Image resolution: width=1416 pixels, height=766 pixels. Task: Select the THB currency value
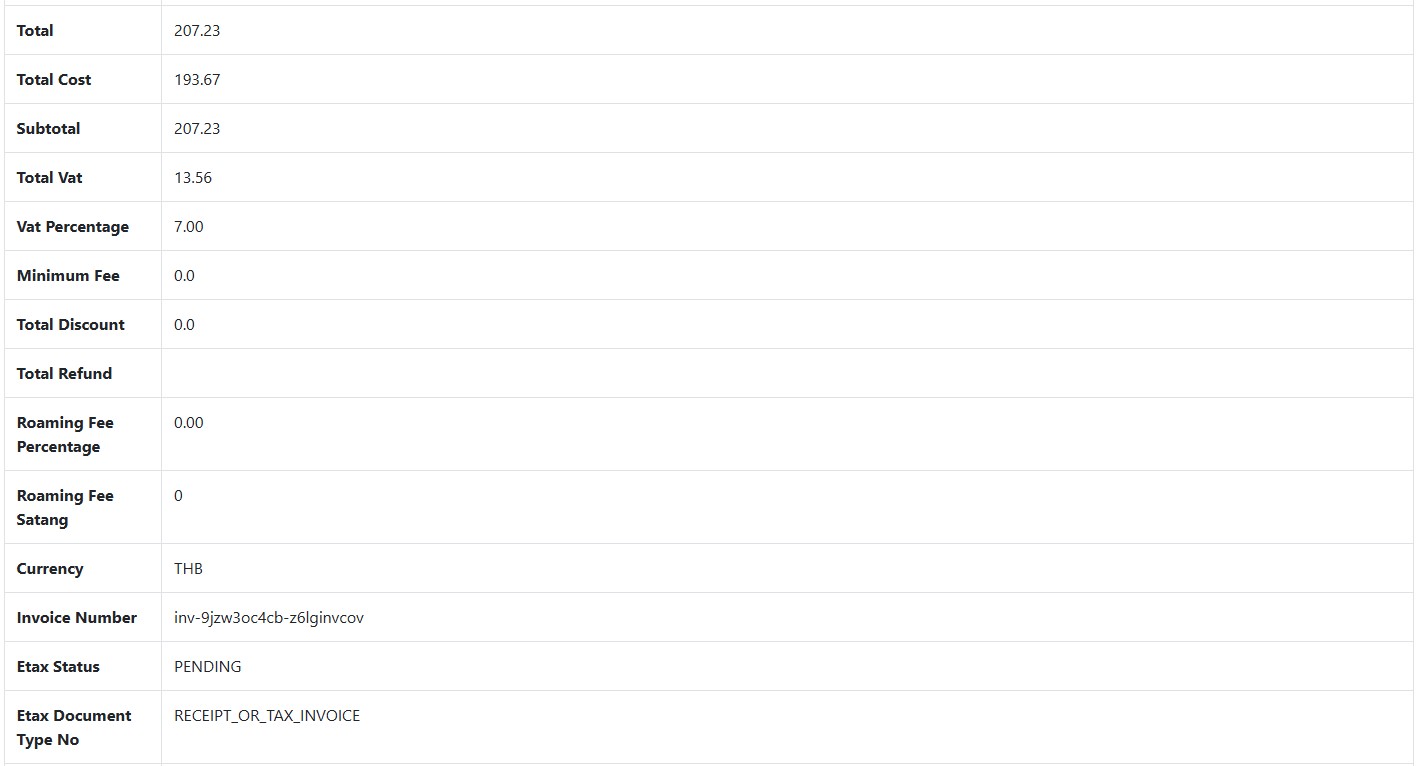pyautogui.click(x=188, y=569)
